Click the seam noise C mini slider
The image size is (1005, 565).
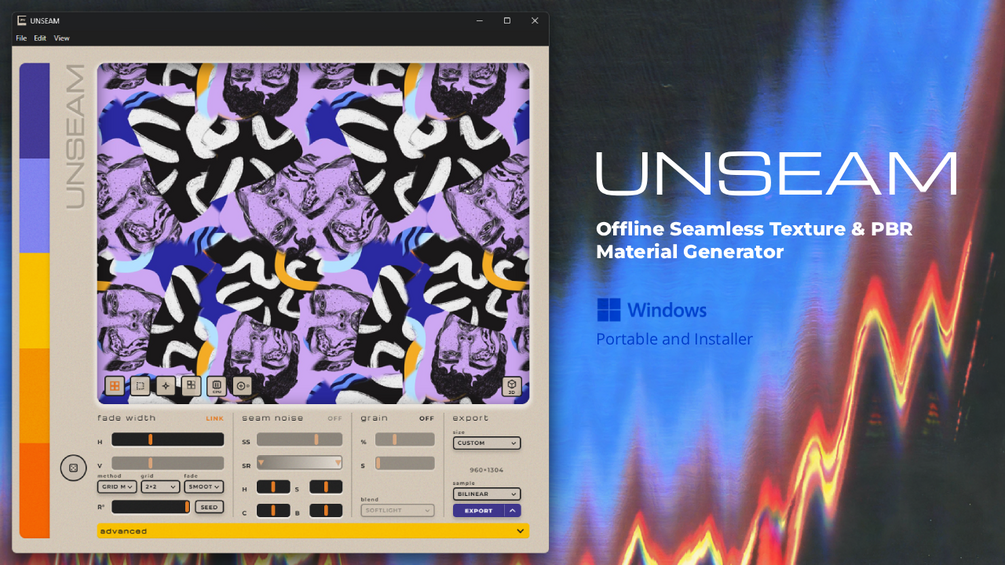[273, 511]
